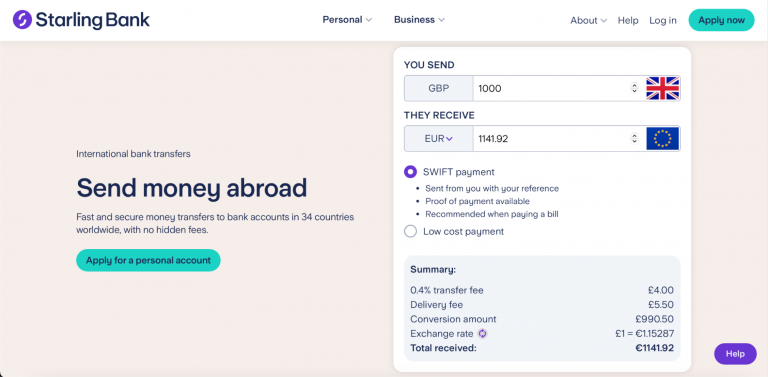Screen dimensions: 768x377
Task: Choose the Low cost payment option
Action: click(x=410, y=231)
